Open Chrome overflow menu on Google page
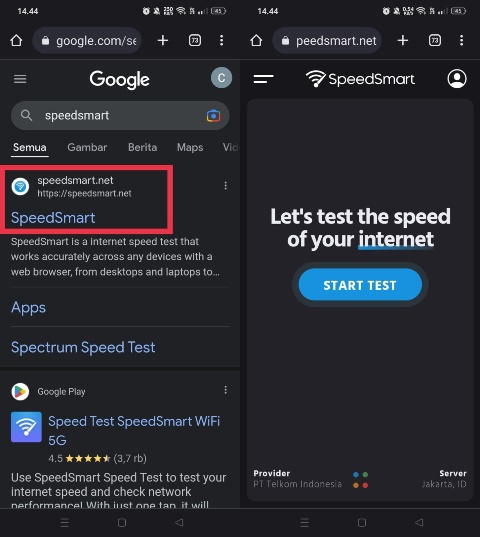Image resolution: width=480 pixels, height=537 pixels. 222,40
